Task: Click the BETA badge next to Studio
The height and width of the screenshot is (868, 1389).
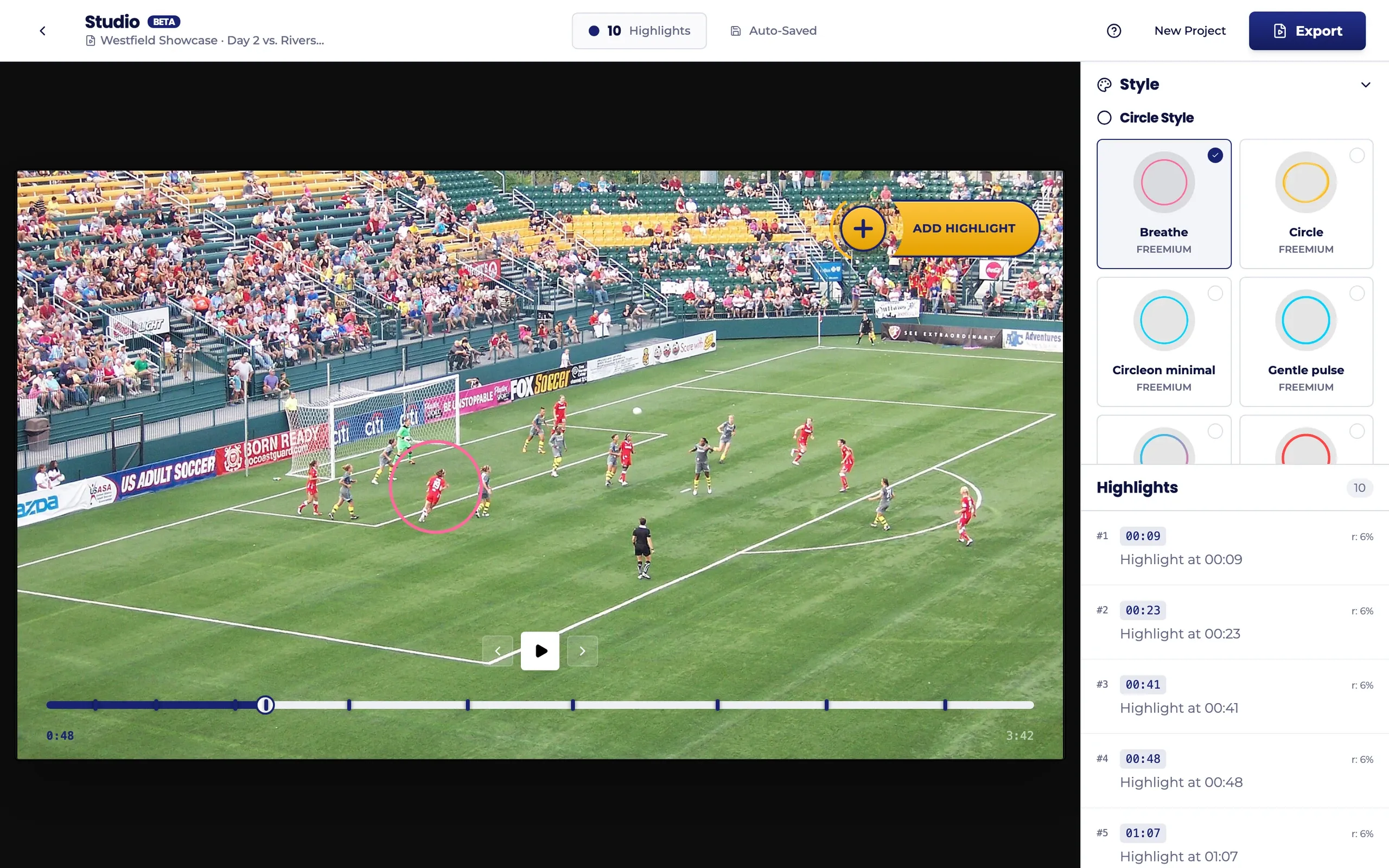Action: [163, 22]
